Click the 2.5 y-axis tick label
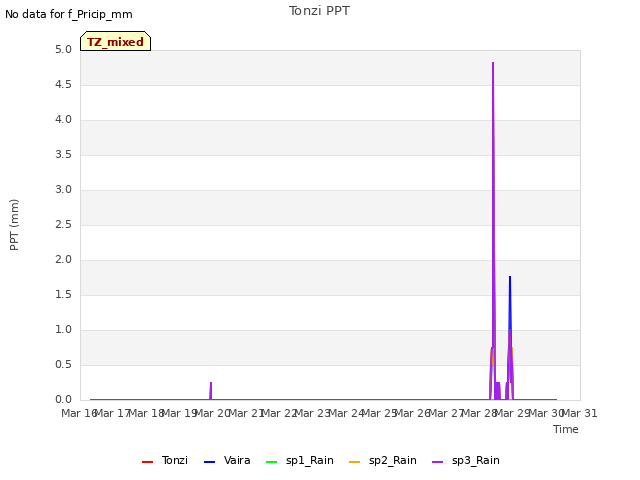640x480 pixels. point(63,224)
